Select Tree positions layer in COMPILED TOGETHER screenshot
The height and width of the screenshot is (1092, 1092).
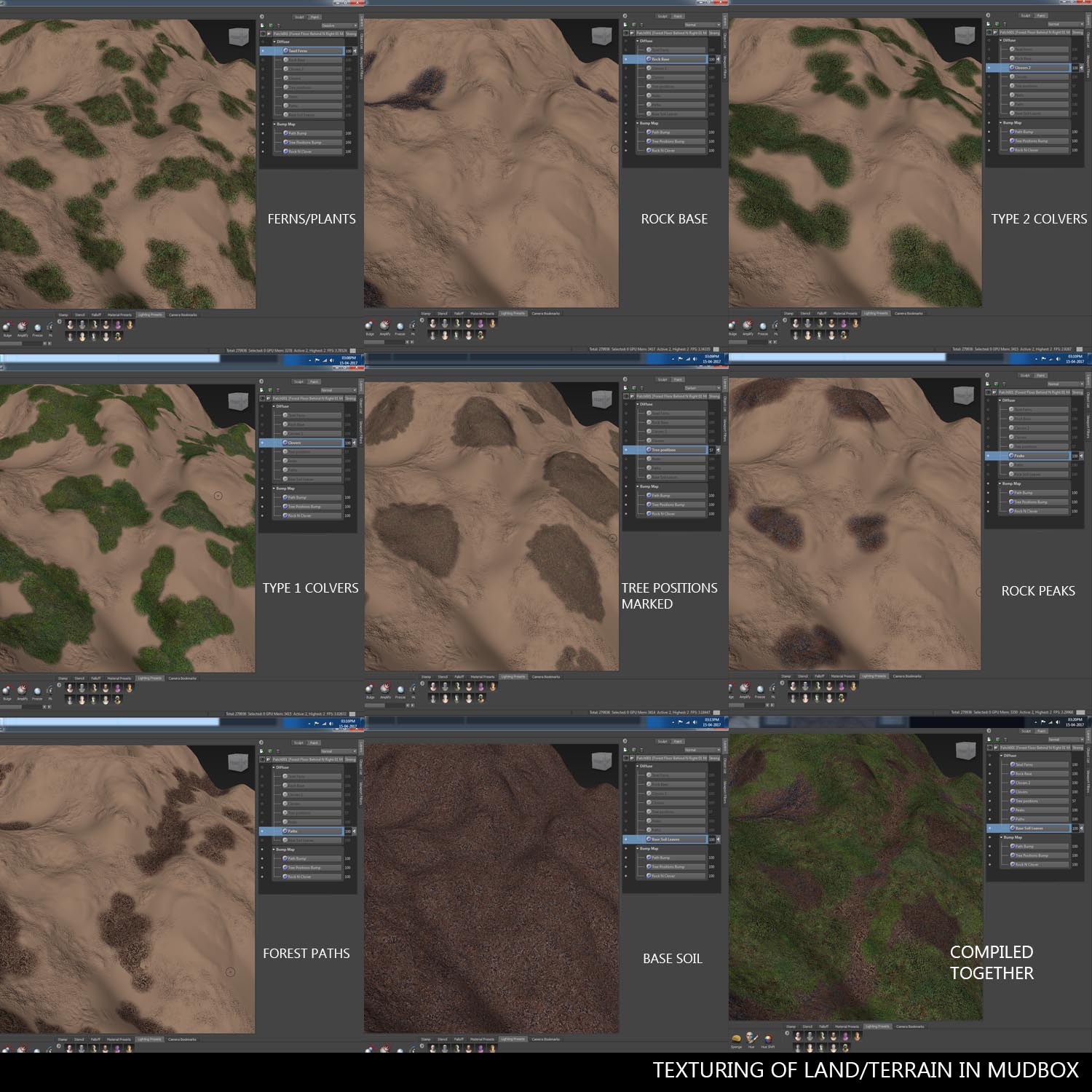click(x=1039, y=802)
